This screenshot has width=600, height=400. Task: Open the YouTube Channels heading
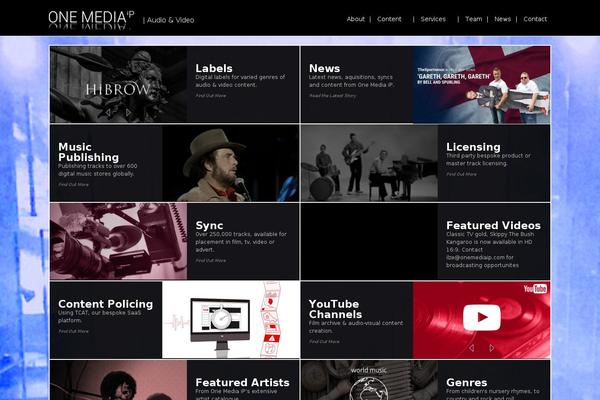pos(336,309)
